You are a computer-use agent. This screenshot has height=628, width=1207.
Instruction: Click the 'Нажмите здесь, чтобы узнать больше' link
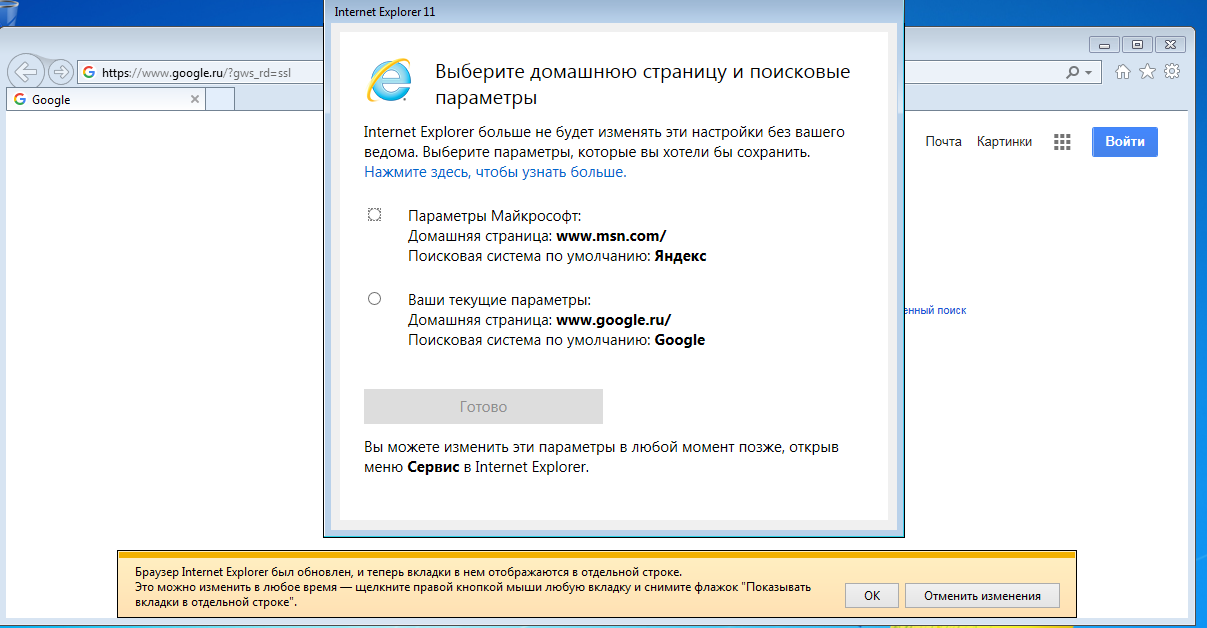coord(495,172)
